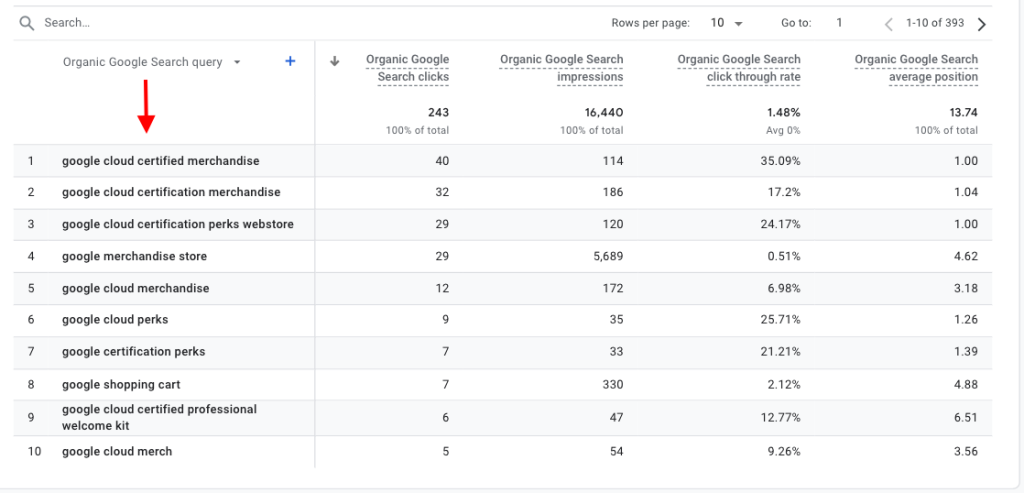Expand Organic Google Search query dimension dropdown
This screenshot has width=1024, height=493.
237,62
